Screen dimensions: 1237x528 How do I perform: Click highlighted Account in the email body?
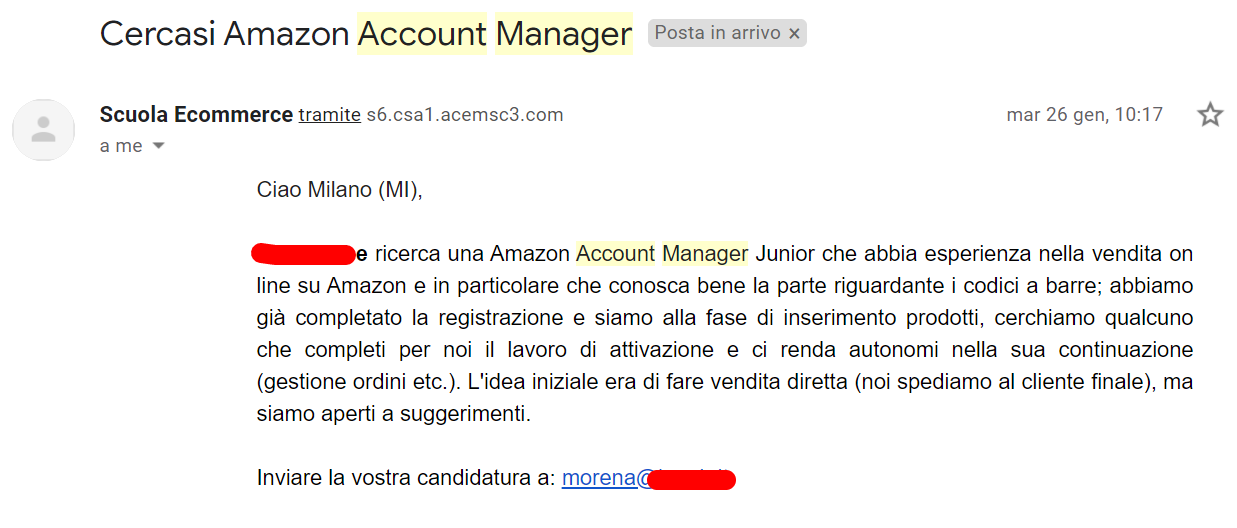pos(615,254)
